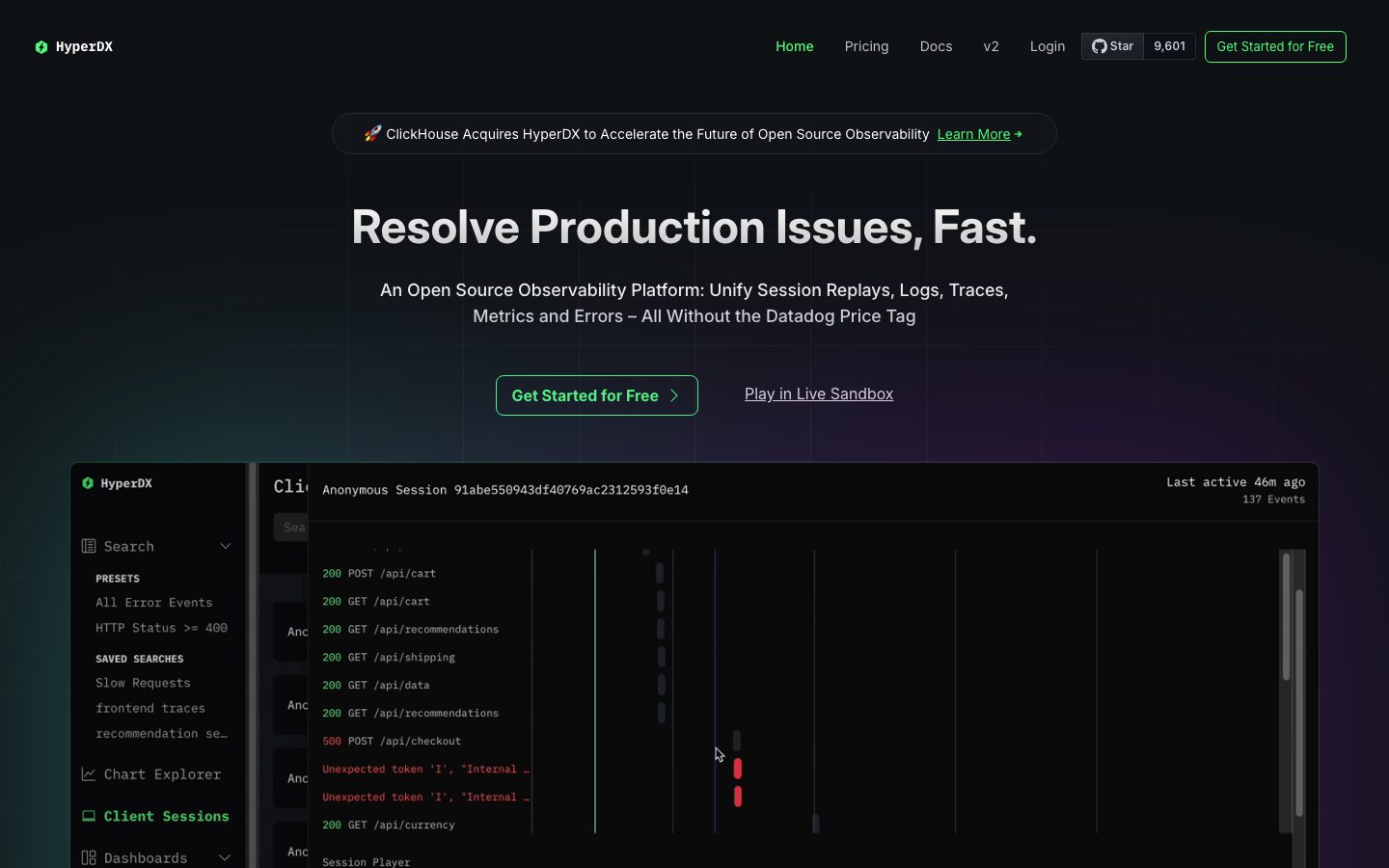Click first red error marker on timeline
Viewport: 1389px width, 868px height.
pyautogui.click(x=738, y=769)
